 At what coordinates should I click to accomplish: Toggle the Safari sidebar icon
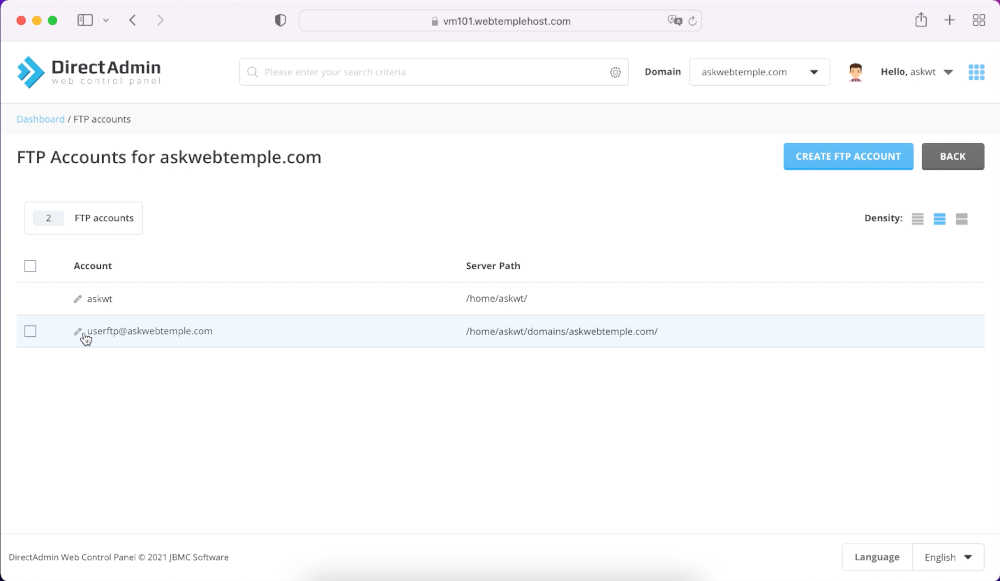pos(85,20)
